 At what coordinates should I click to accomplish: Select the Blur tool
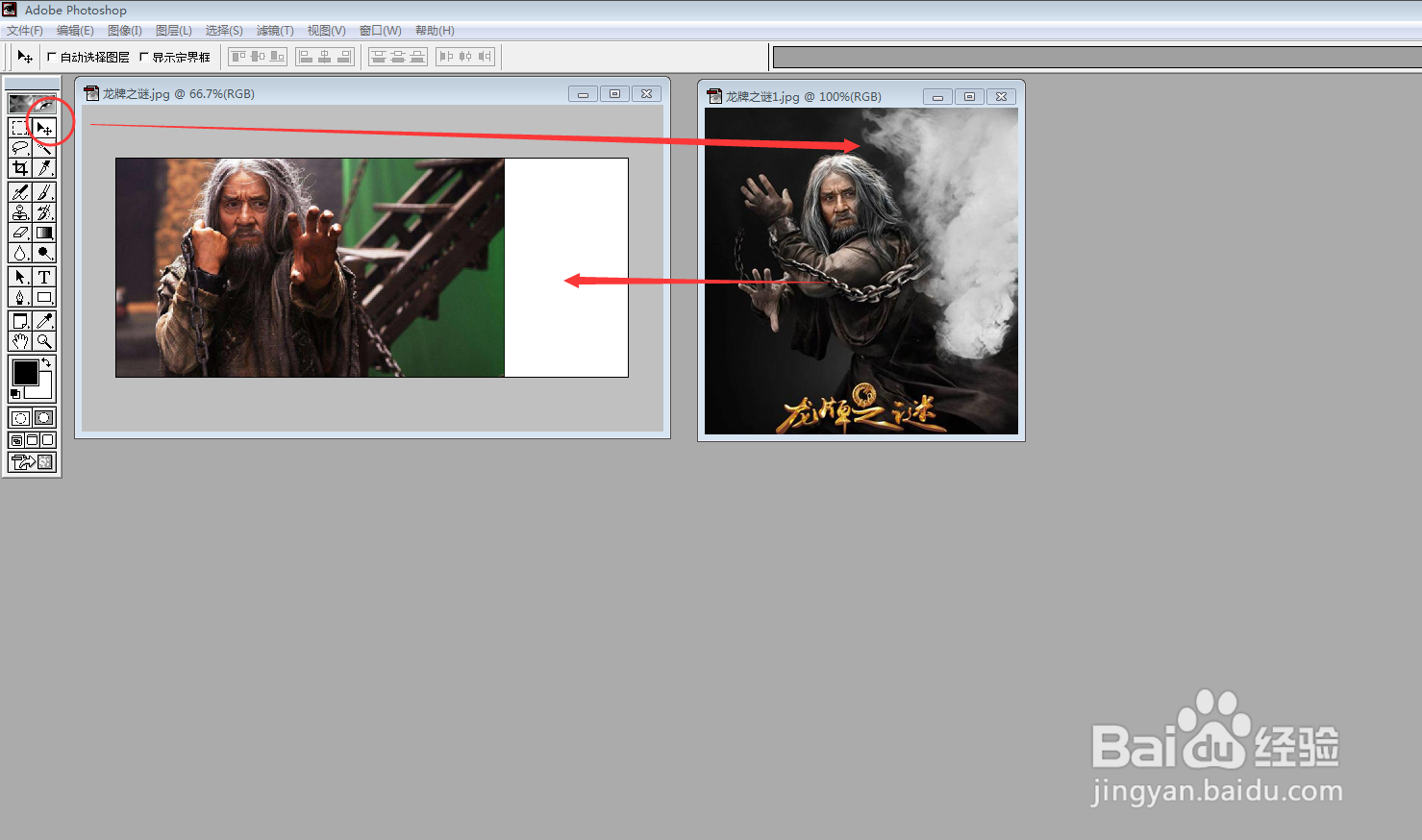tap(19, 253)
